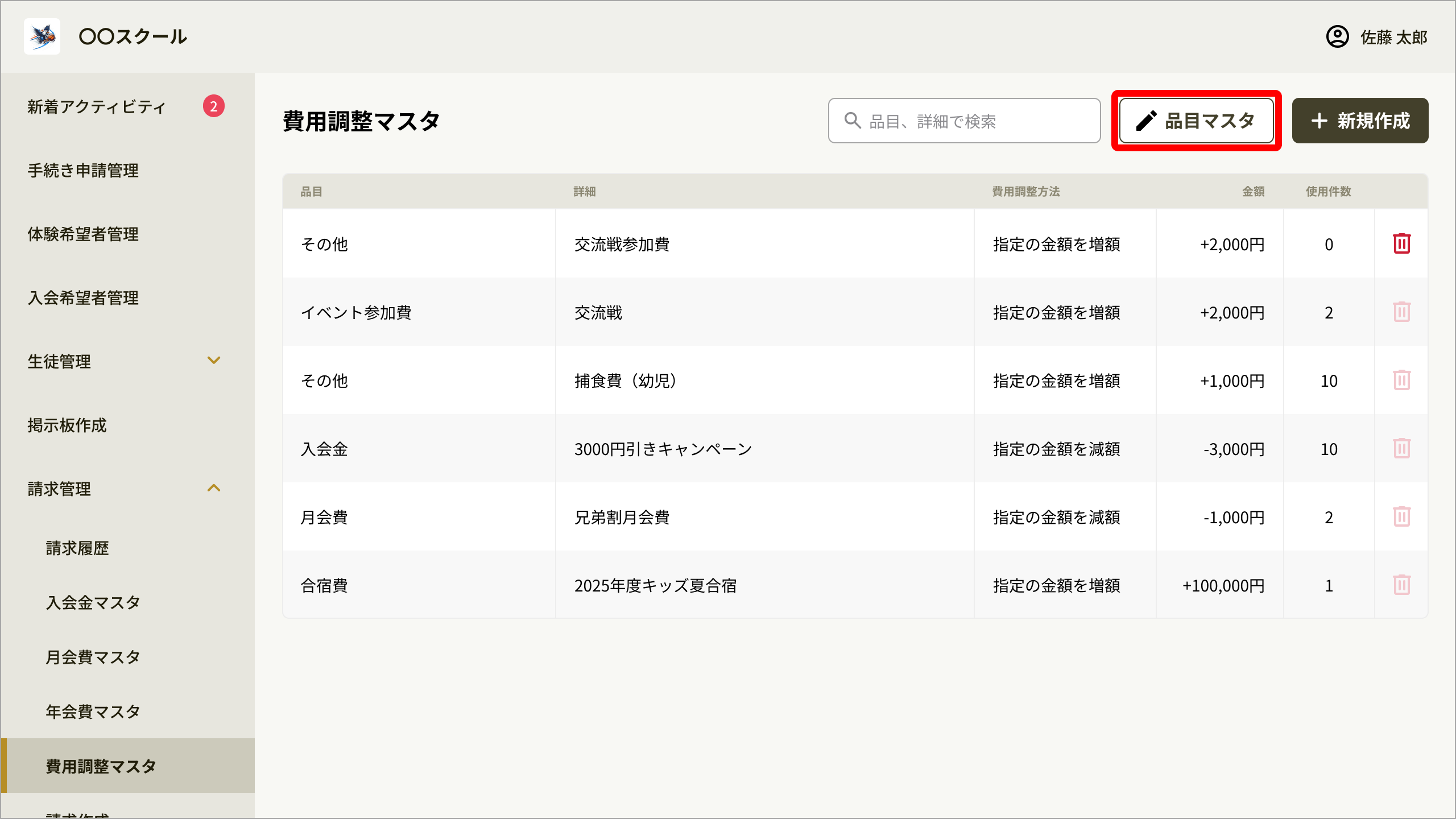1456x819 pixels.
Task: Click the 新規作成 button
Action: (1360, 121)
